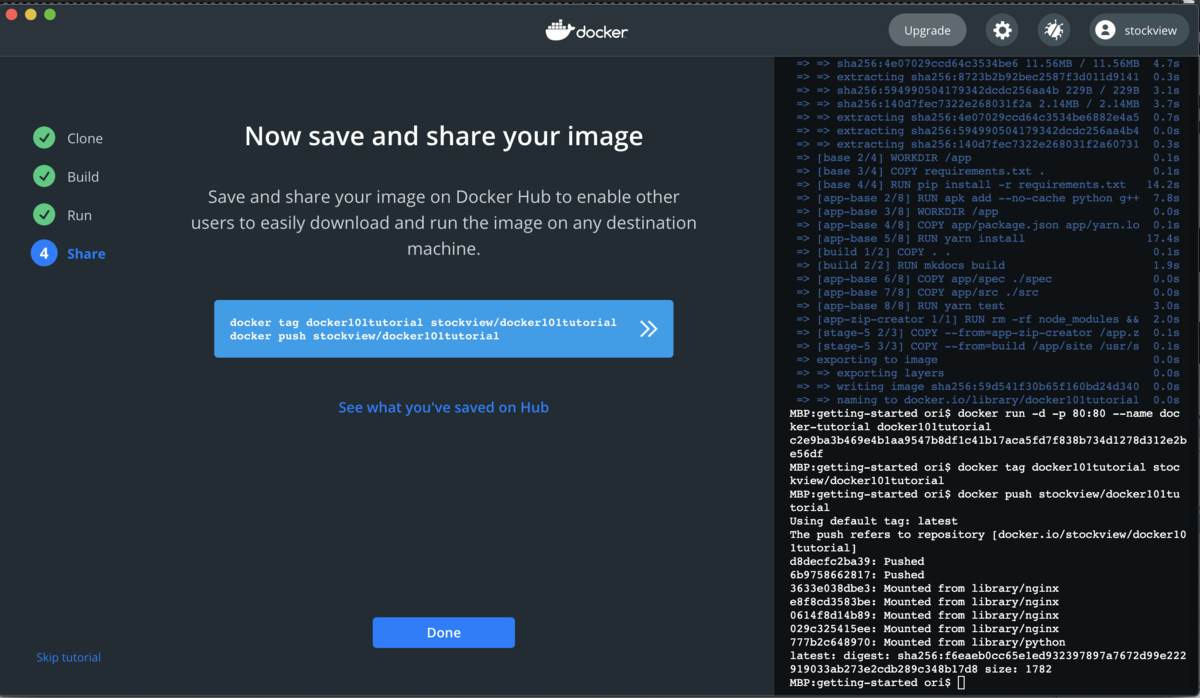The image size is (1200, 698).
Task: Select the Share tutorial step
Action: click(x=69, y=254)
